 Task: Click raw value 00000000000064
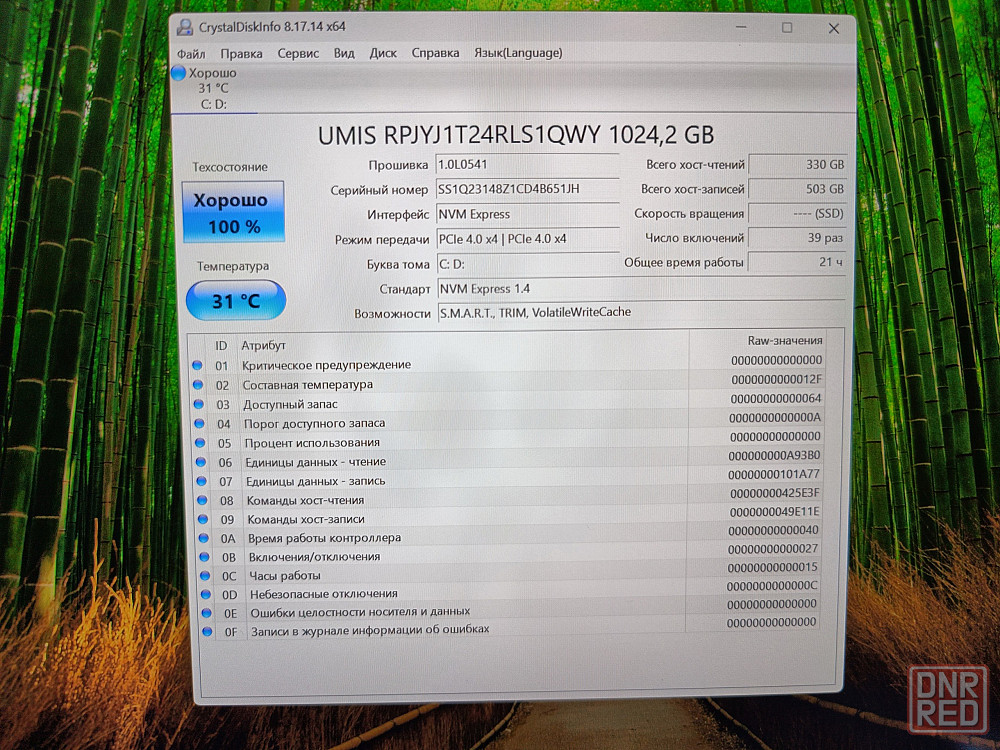(776, 399)
